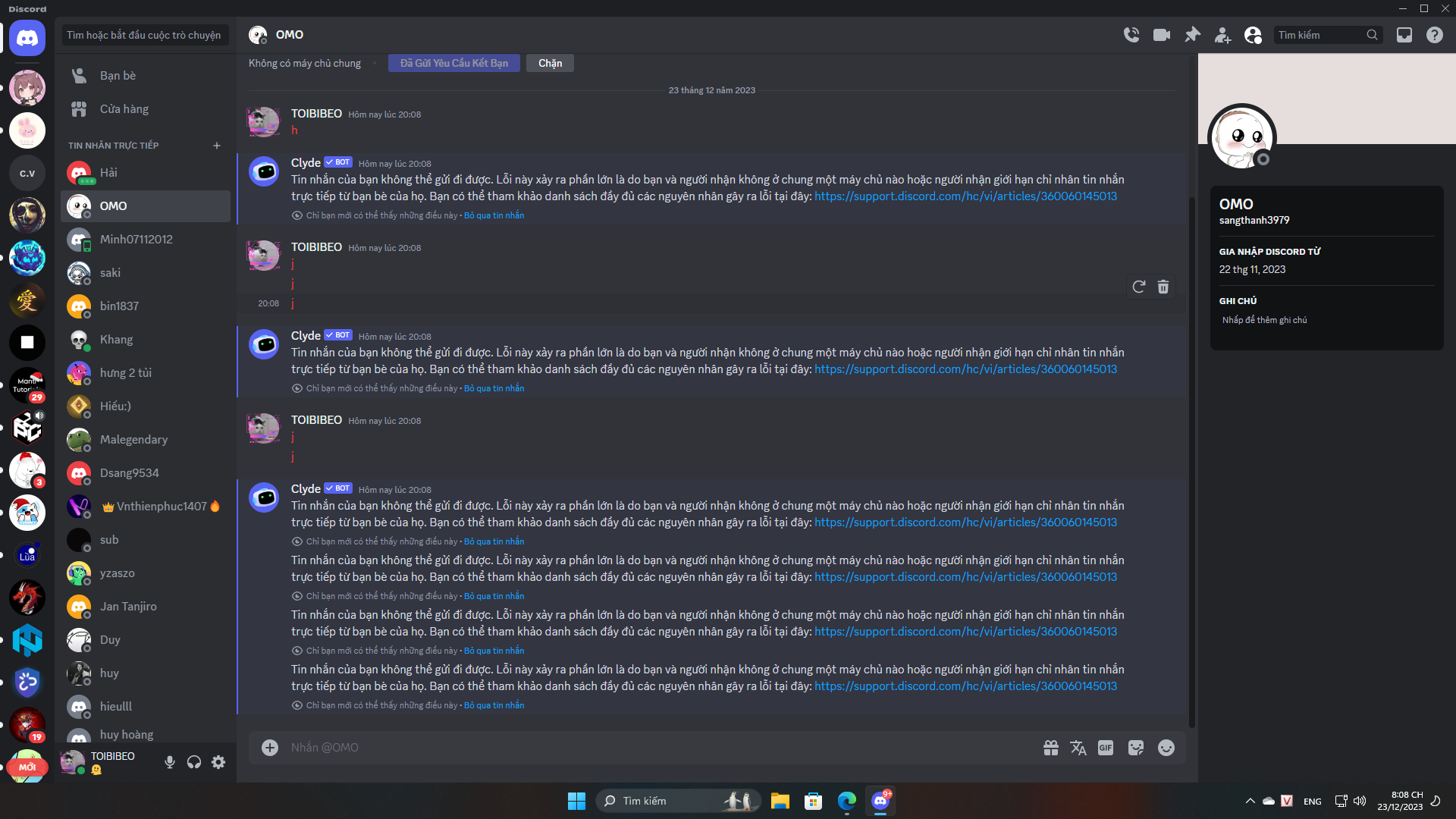The width and height of the screenshot is (1456, 819).
Task: Add friends to this DM
Action: [x=1222, y=35]
